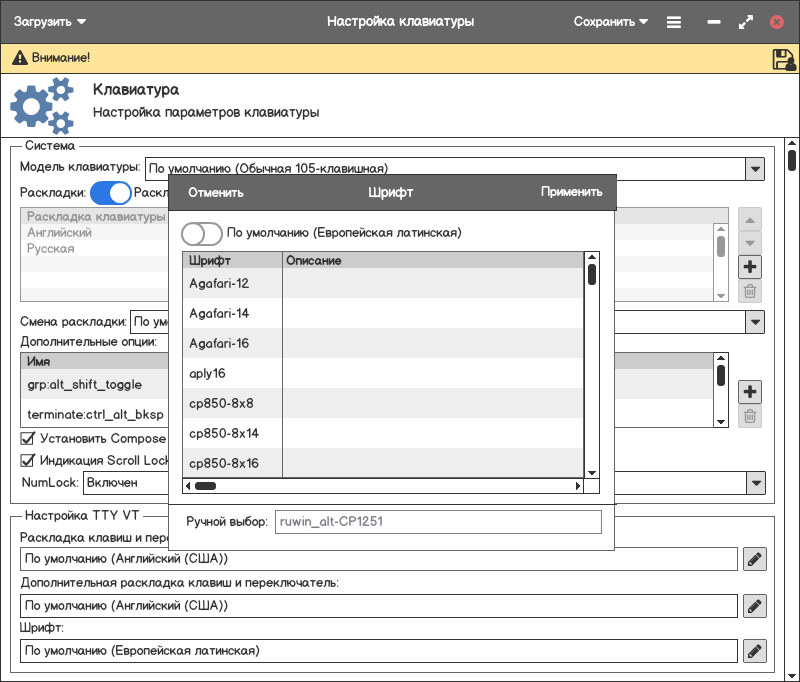This screenshot has height=682, width=800.
Task: Expand the keyboard model dropdown
Action: [x=755, y=169]
